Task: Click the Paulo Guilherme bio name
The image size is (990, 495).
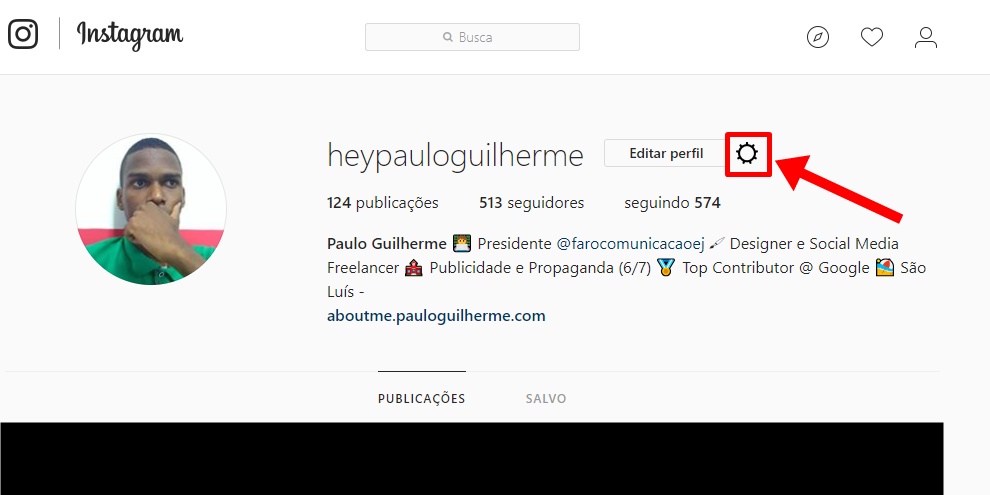Action: (x=386, y=244)
